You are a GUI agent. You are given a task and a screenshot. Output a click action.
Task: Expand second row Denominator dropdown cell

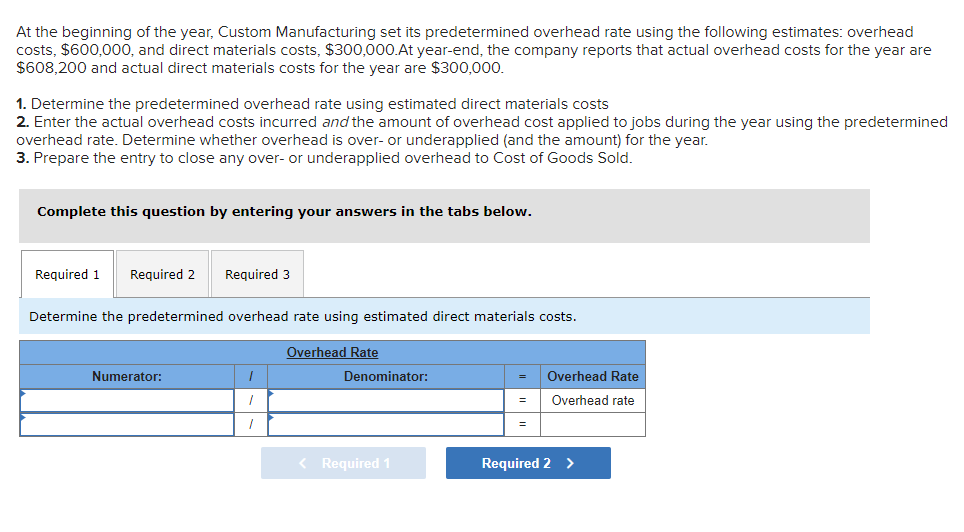(x=385, y=424)
